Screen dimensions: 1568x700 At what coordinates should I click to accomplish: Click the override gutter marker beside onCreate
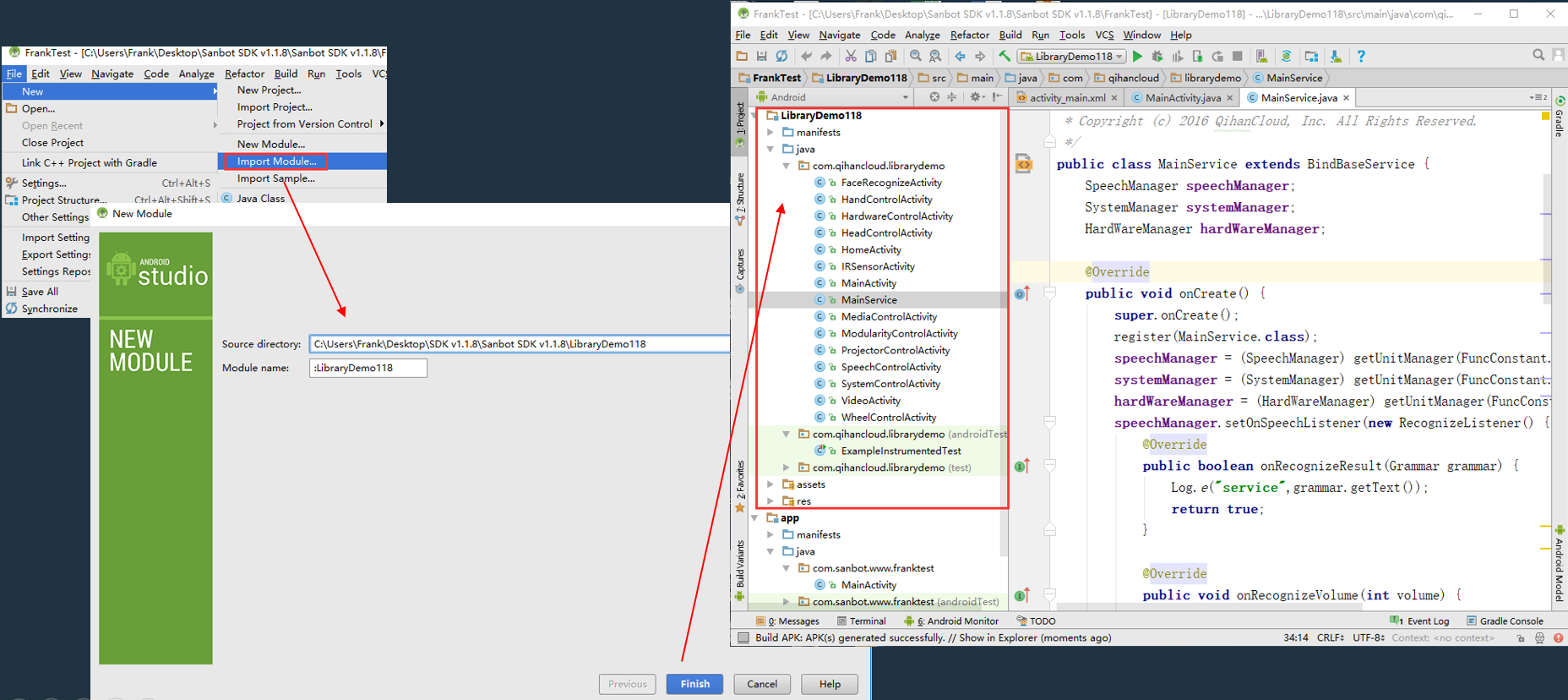point(1021,293)
